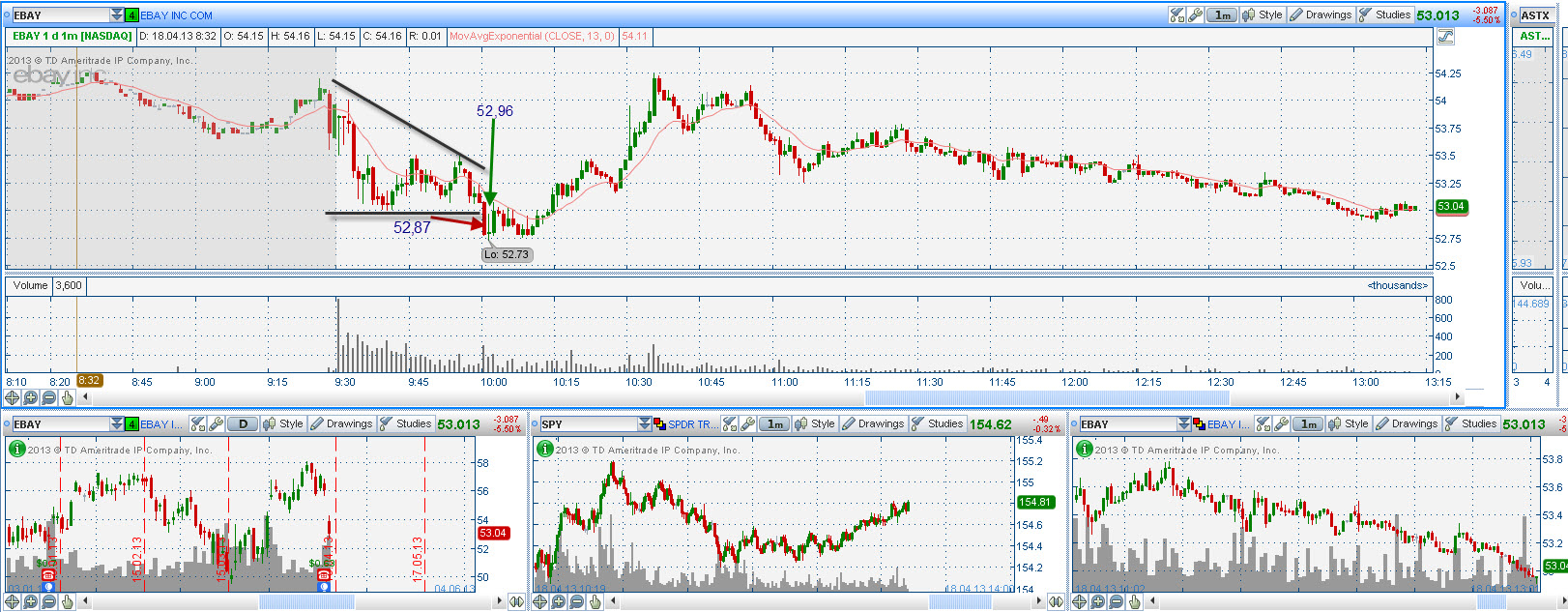Viewport: 1568px width, 612px height.
Task: Open Drawings menu in bottom-right EBAY chart
Action: click(1407, 423)
